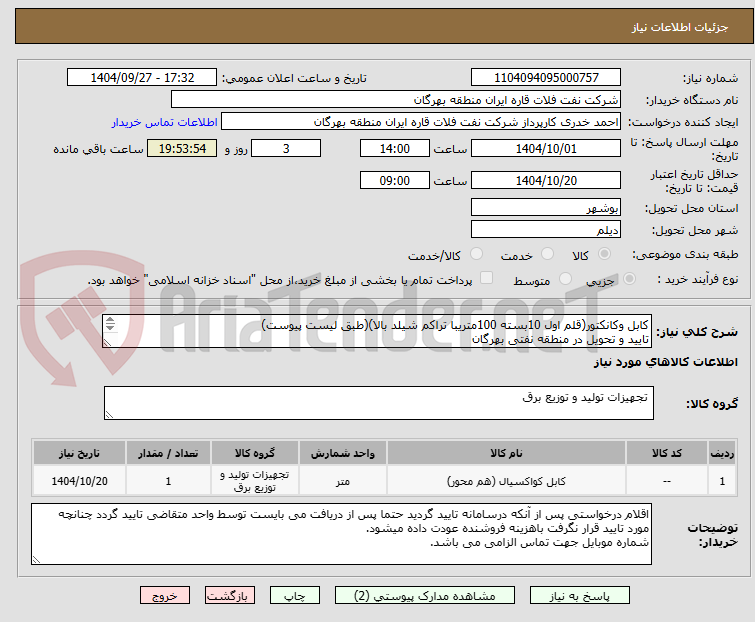
Task: Click the شرح کلی نیاز description textarea
Action: coord(377,331)
